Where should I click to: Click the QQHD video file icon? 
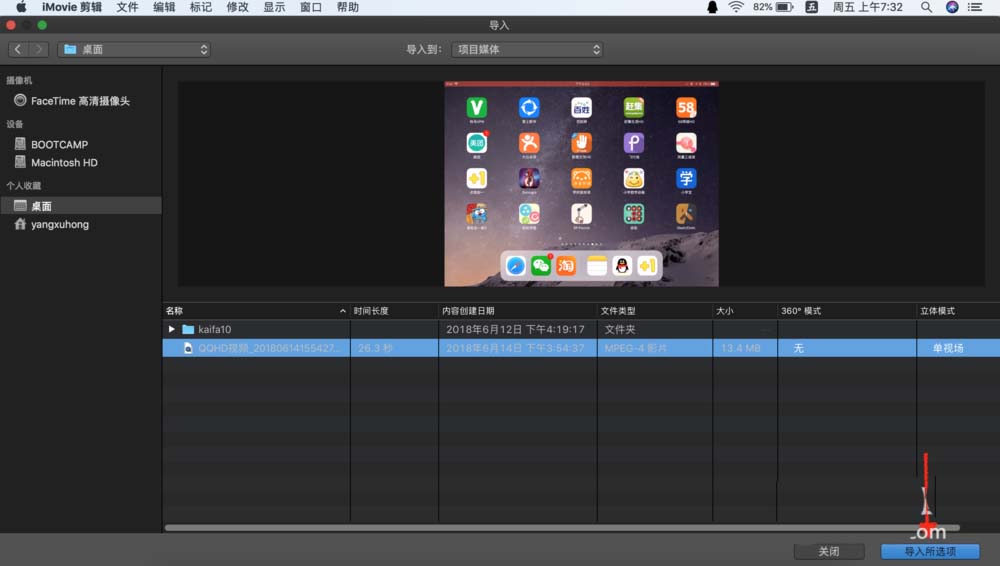pos(188,348)
